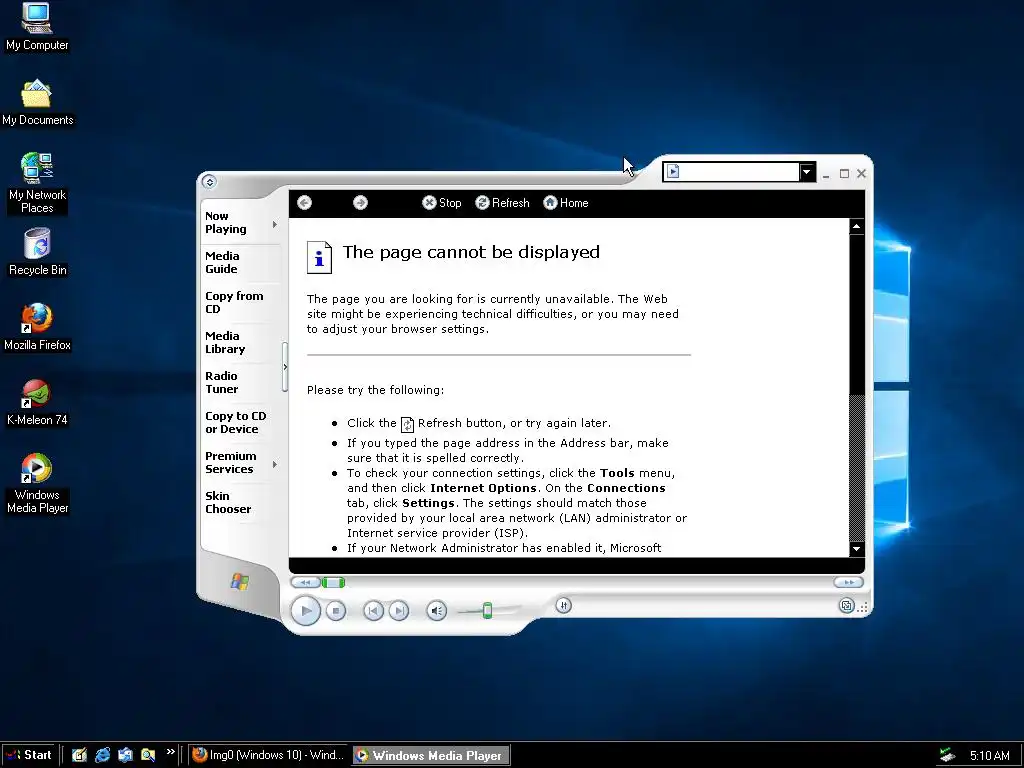Adjust the green volume slider knob
Viewport: 1024px width, 768px height.
point(487,611)
